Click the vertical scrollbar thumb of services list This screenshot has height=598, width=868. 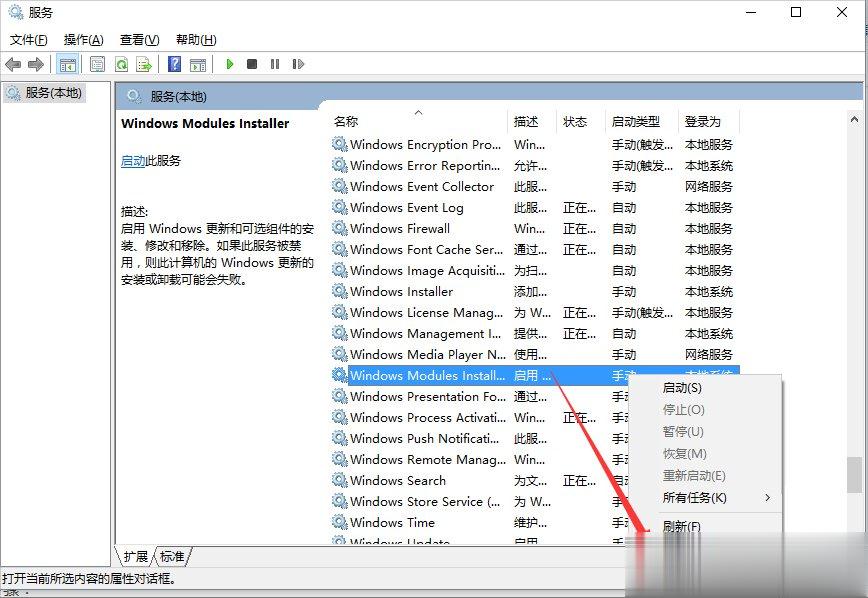point(854,475)
